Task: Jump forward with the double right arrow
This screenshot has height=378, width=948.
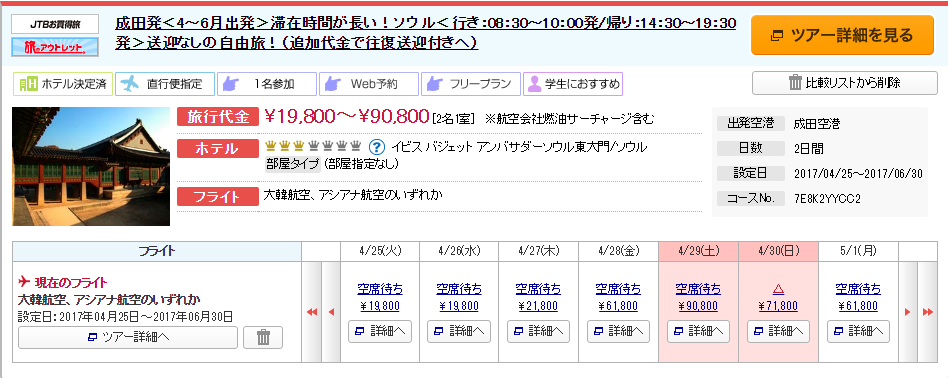Action: click(x=927, y=312)
